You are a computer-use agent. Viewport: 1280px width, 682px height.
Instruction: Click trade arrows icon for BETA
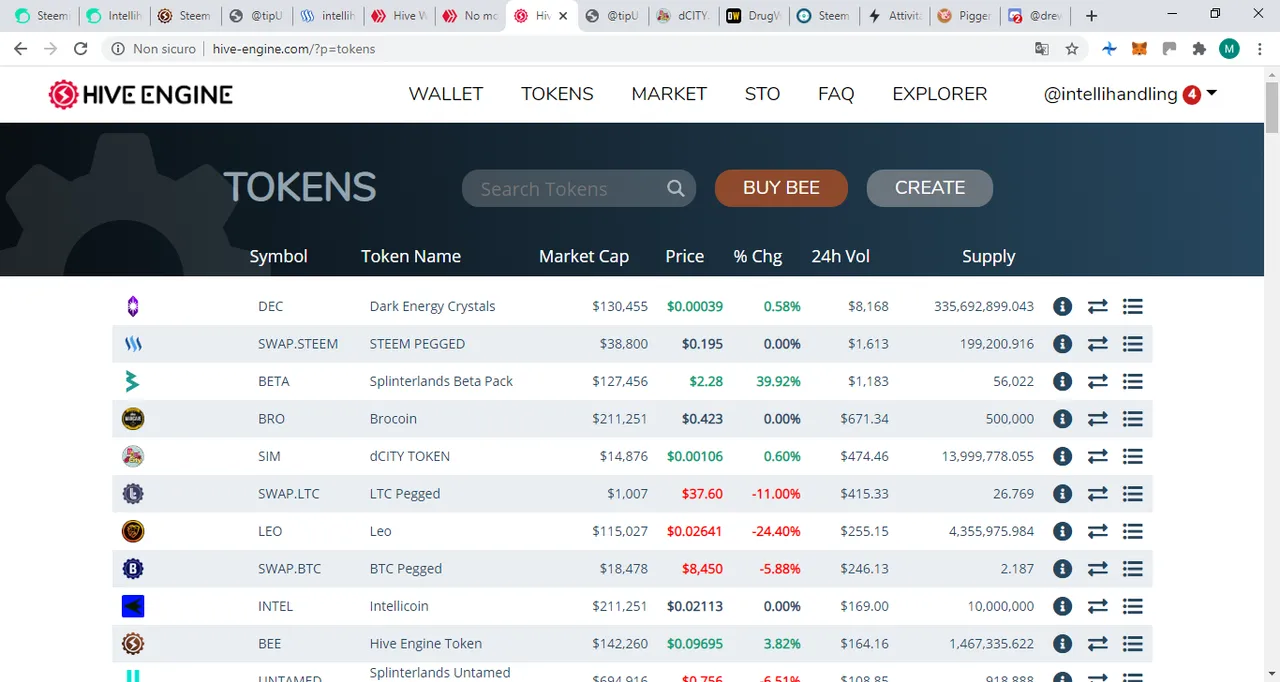point(1098,381)
